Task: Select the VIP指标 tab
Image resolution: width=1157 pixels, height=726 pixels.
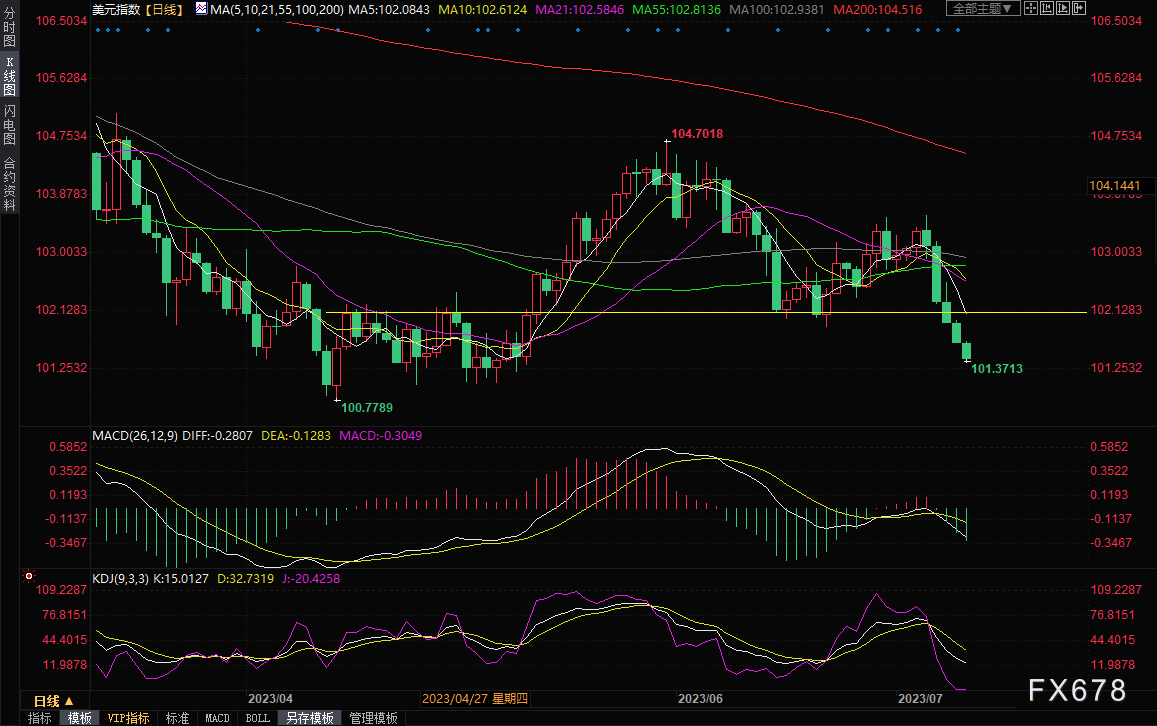Action: click(x=129, y=718)
